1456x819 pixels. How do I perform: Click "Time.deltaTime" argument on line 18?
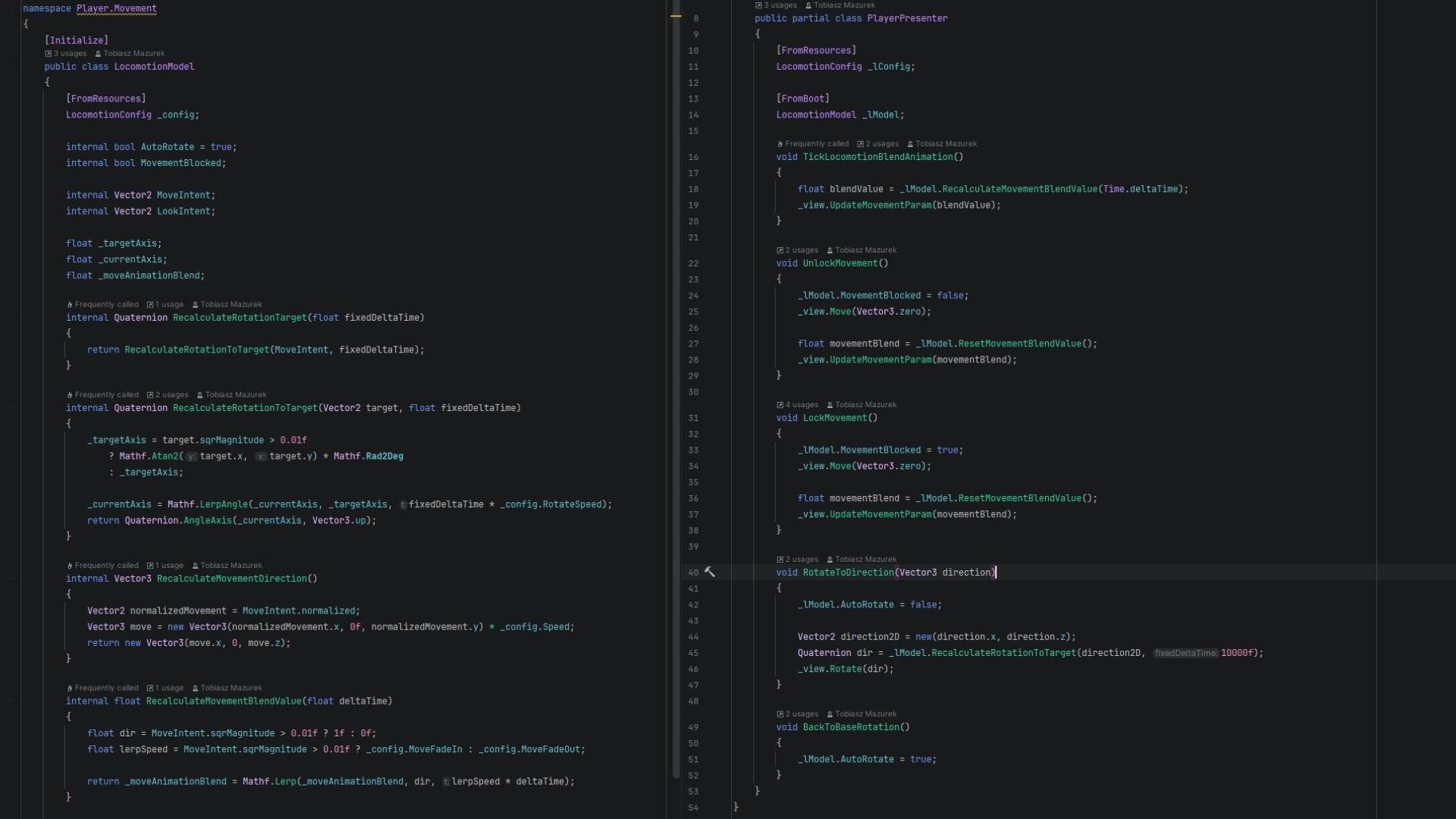pyautogui.click(x=1141, y=190)
